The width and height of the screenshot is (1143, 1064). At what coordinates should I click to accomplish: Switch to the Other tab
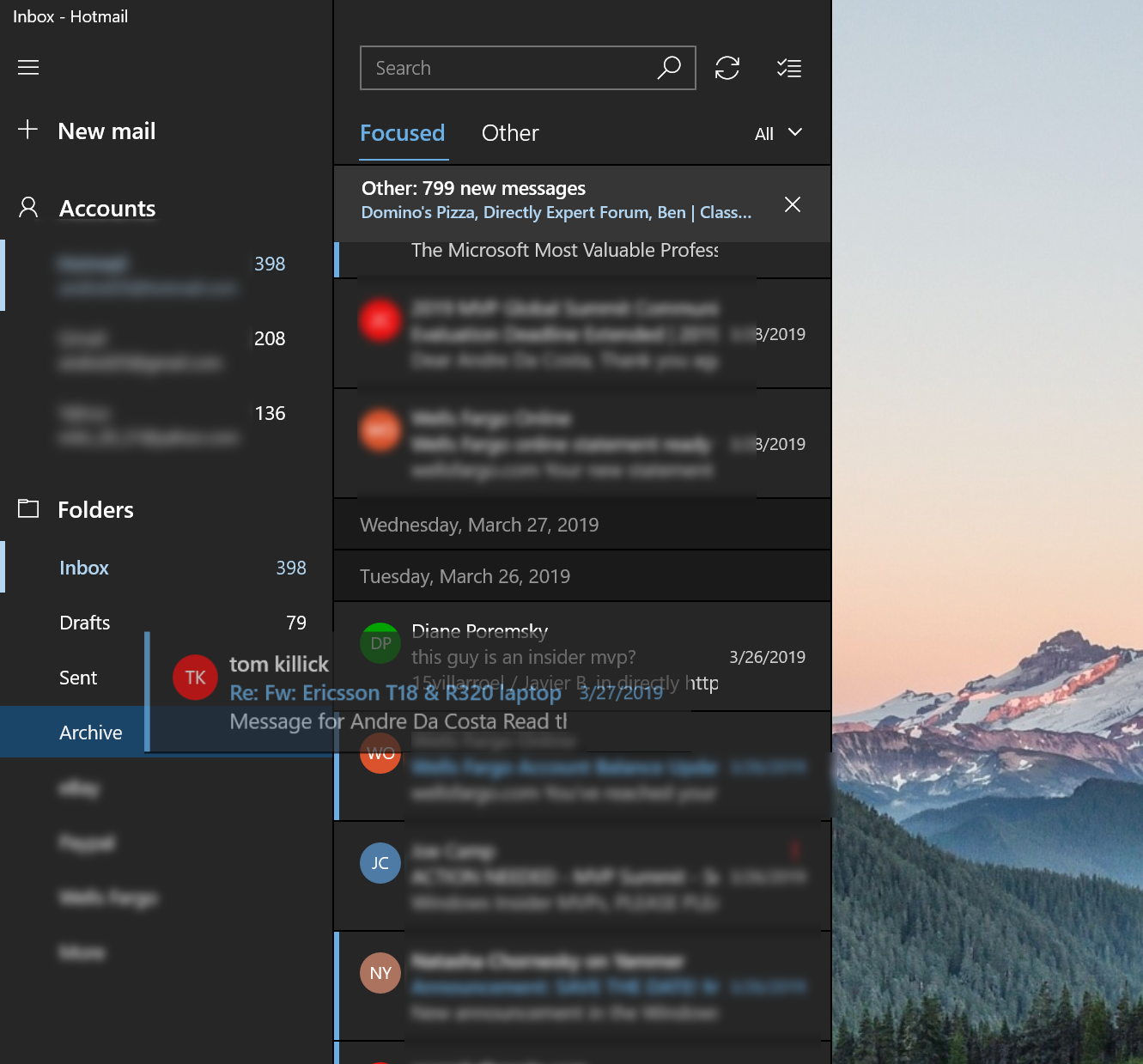(x=510, y=133)
